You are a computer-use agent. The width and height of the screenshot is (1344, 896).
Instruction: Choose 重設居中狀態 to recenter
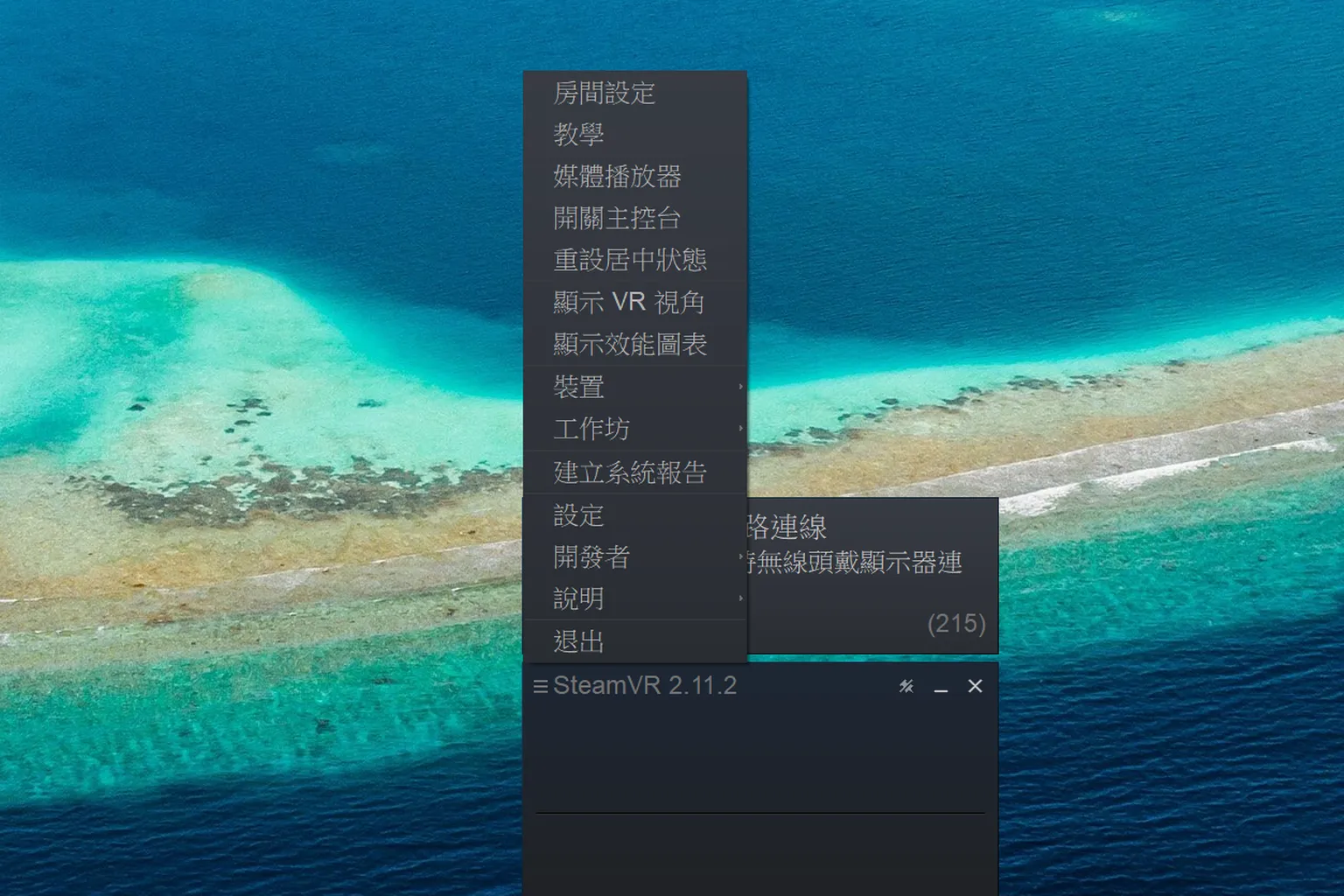point(630,260)
